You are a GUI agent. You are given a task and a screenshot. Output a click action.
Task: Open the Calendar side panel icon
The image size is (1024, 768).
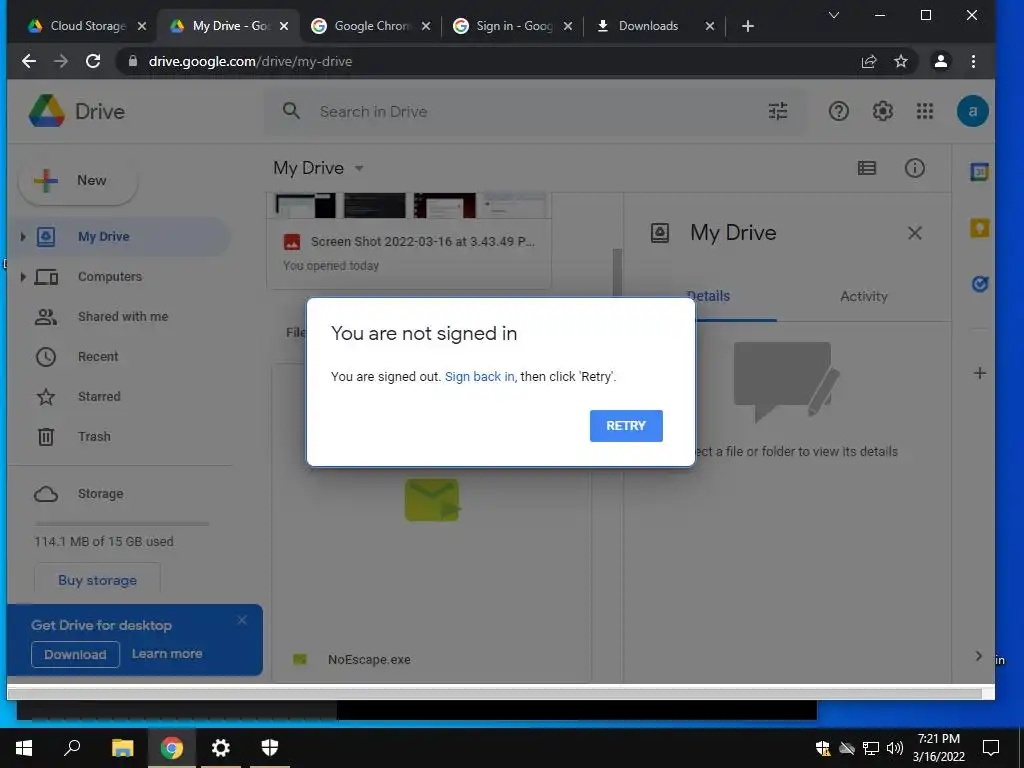point(979,172)
